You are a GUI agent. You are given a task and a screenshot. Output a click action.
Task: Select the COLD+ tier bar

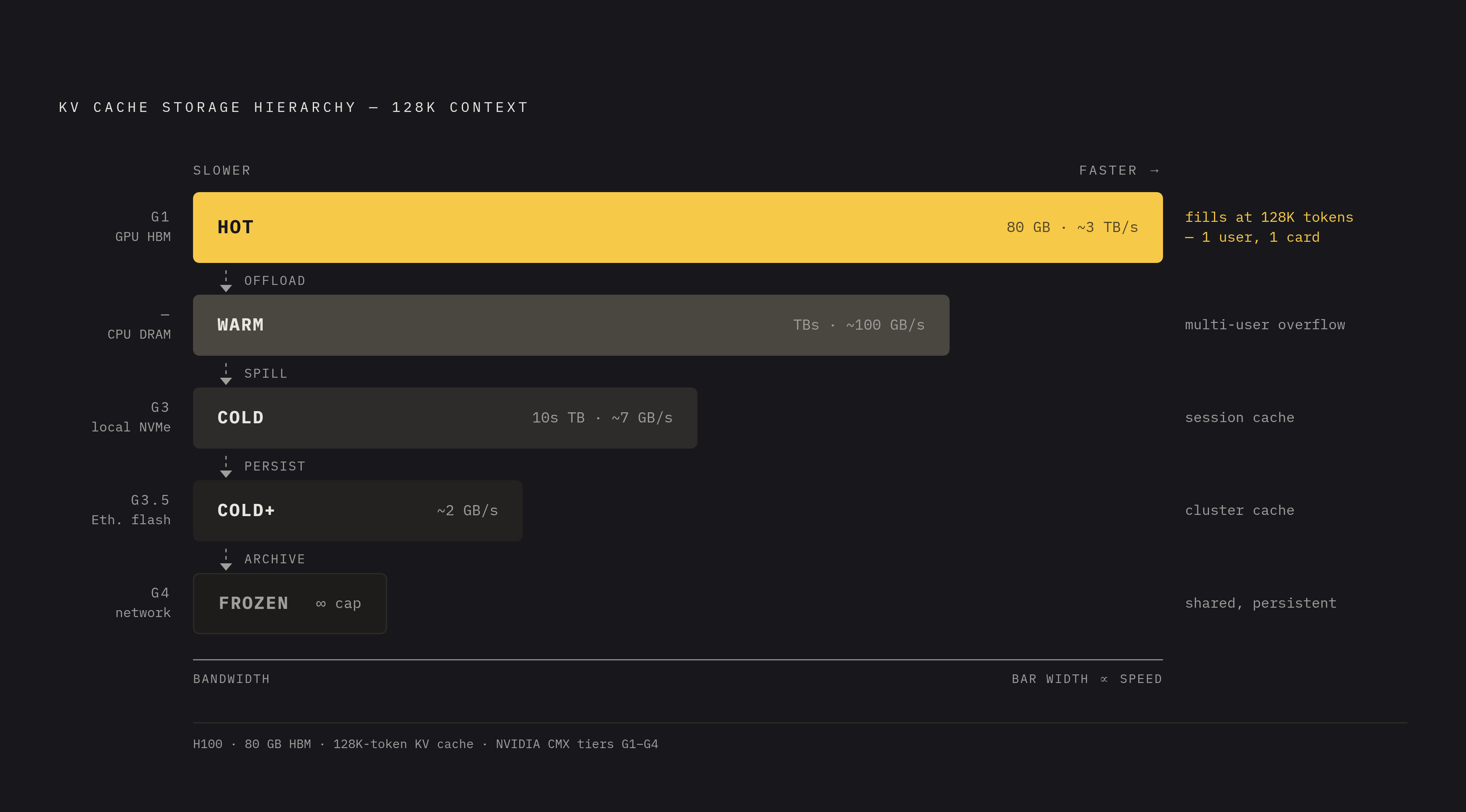[358, 511]
